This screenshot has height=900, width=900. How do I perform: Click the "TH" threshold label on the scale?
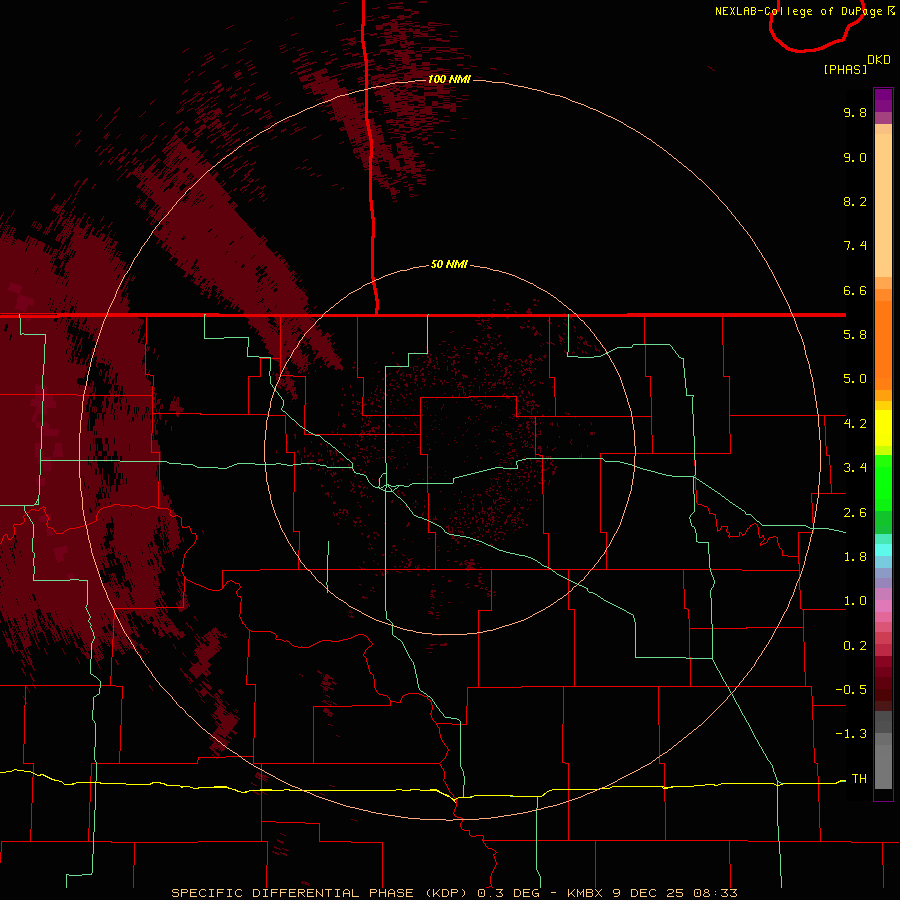coord(859,779)
